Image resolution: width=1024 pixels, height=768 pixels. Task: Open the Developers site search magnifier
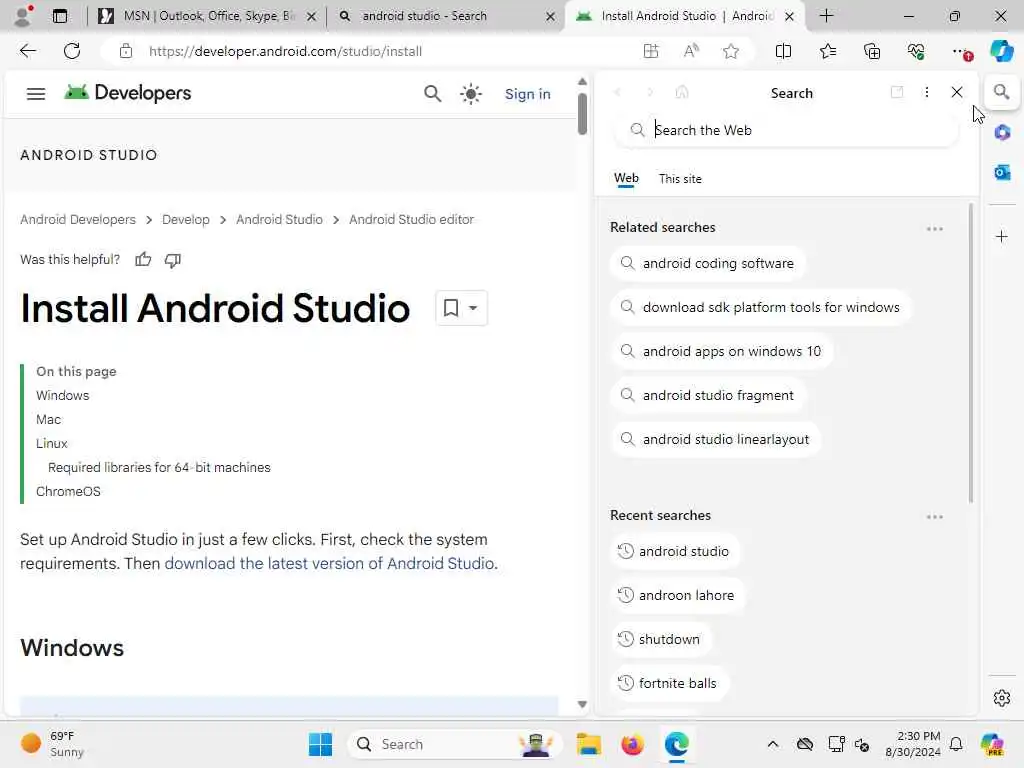(x=432, y=94)
